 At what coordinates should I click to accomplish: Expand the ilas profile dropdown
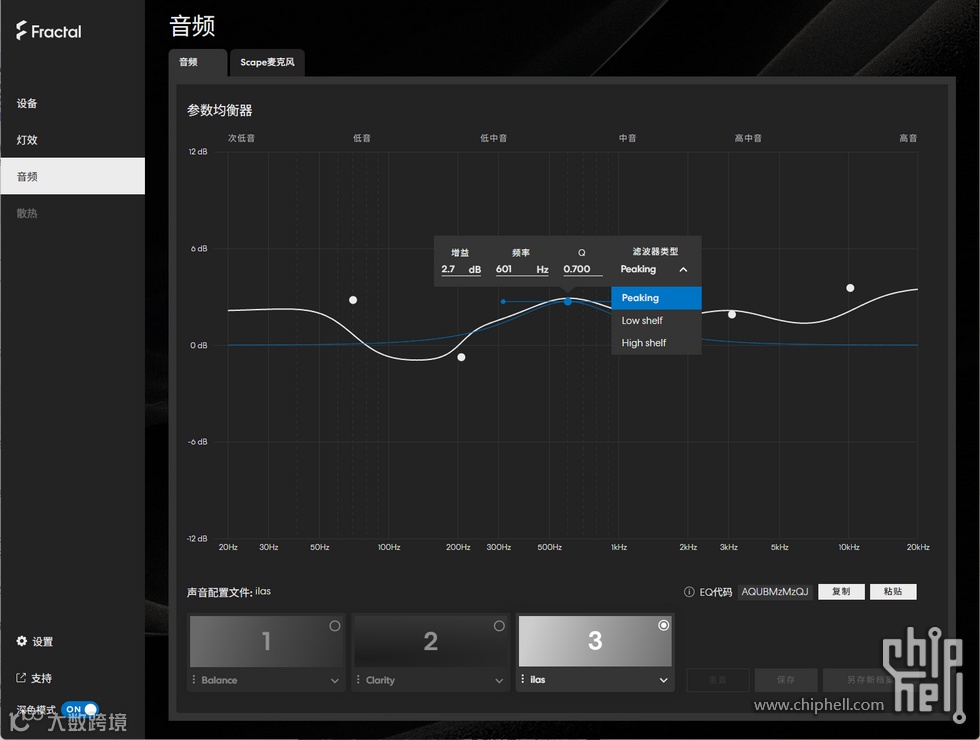(663, 680)
